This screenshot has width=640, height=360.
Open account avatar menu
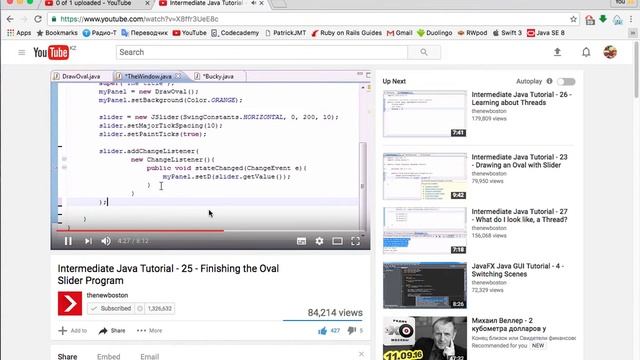tap(610, 52)
